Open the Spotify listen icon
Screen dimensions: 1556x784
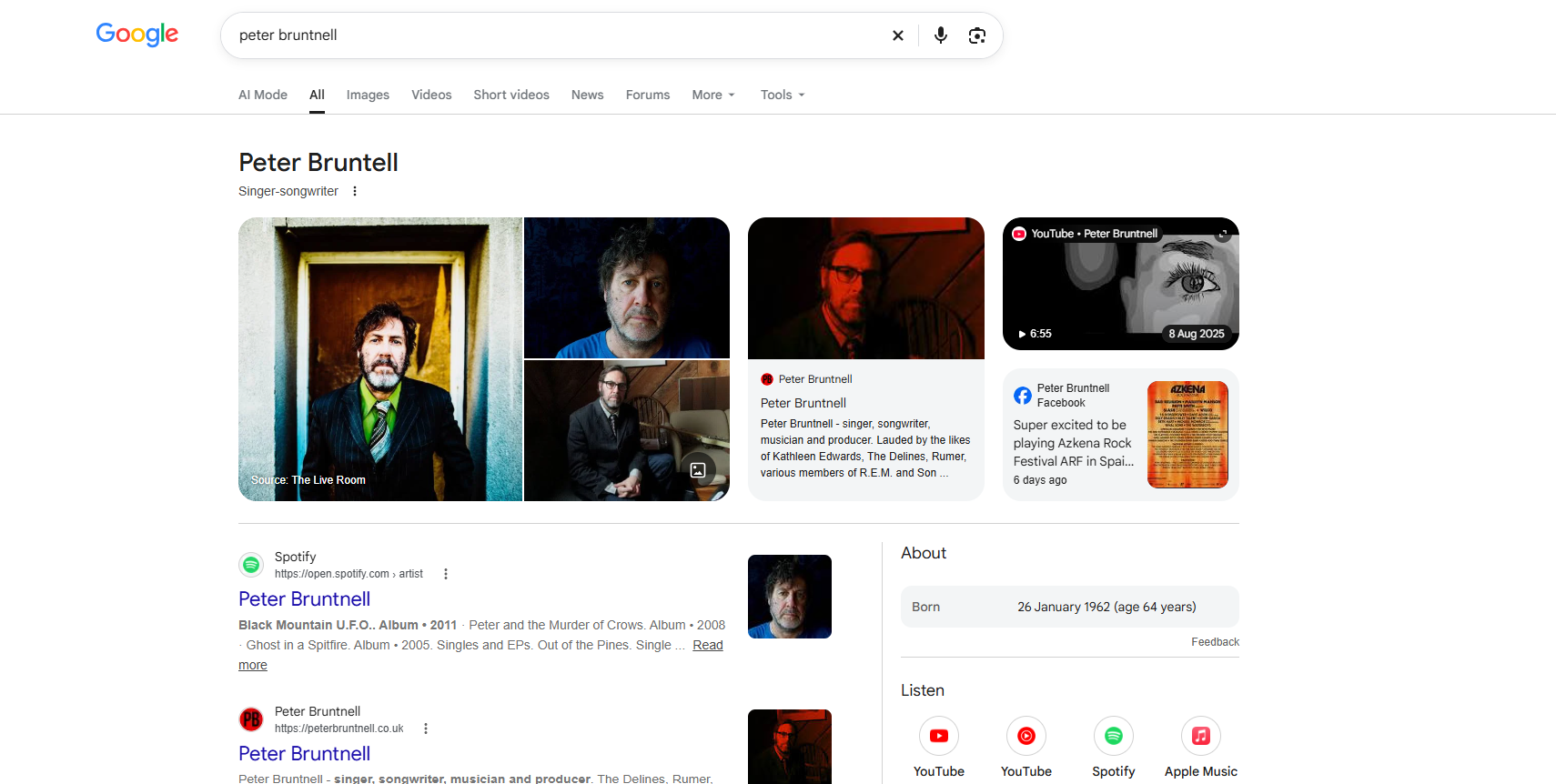click(x=1114, y=736)
